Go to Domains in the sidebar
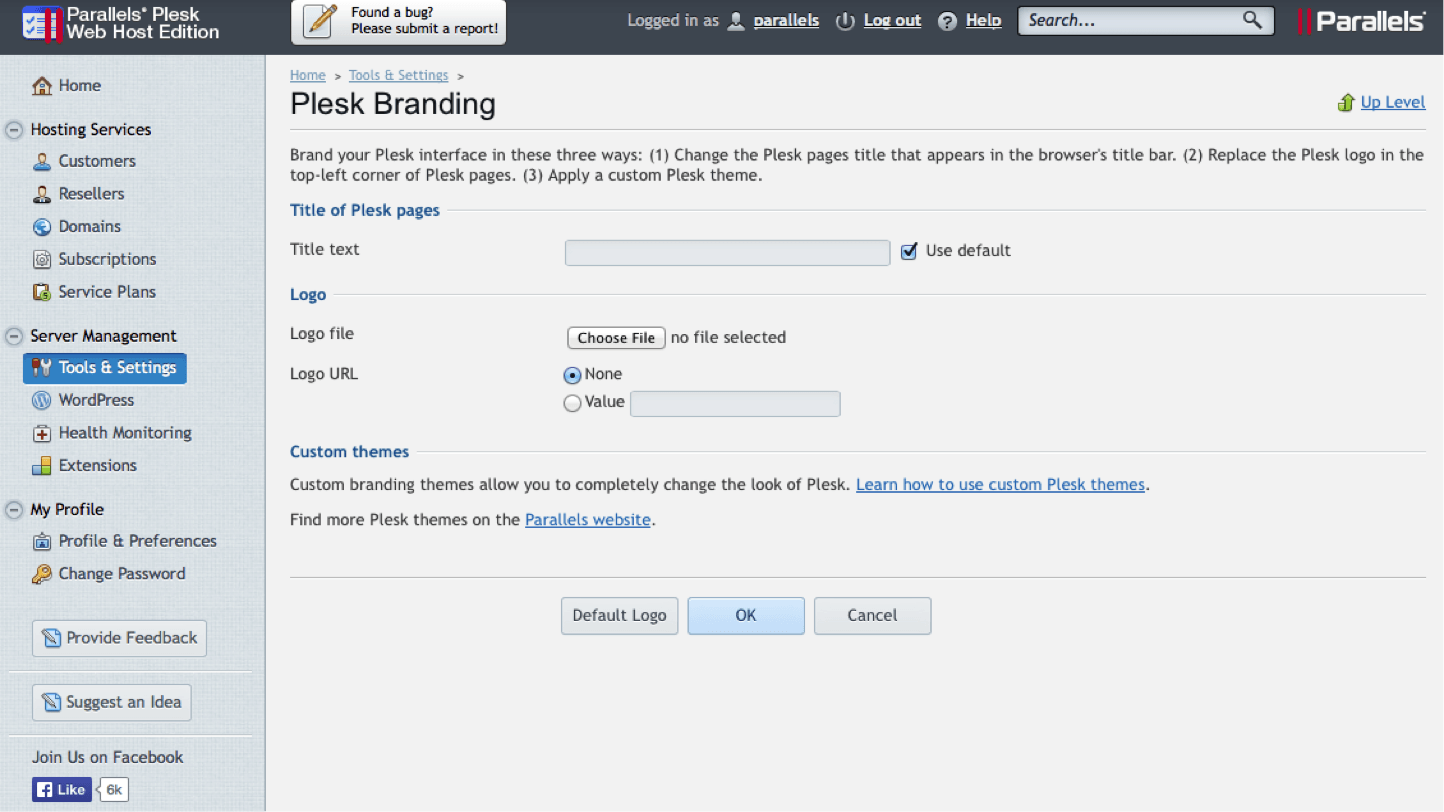 point(89,227)
